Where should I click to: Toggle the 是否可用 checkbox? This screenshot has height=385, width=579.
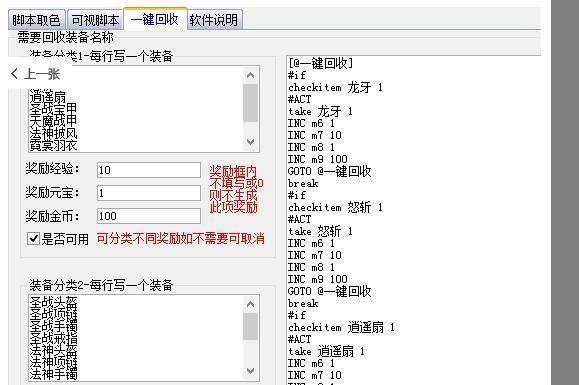coord(33,239)
